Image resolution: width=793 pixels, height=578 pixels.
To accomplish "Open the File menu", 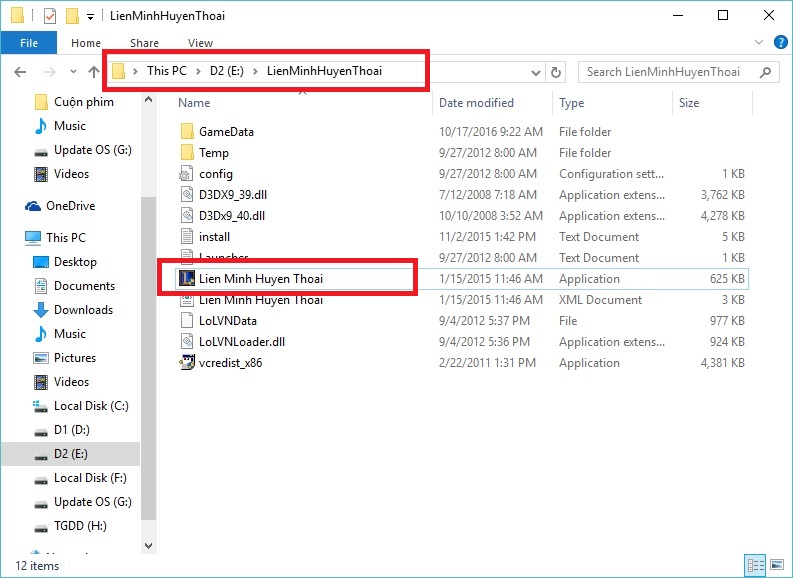I will pos(29,43).
